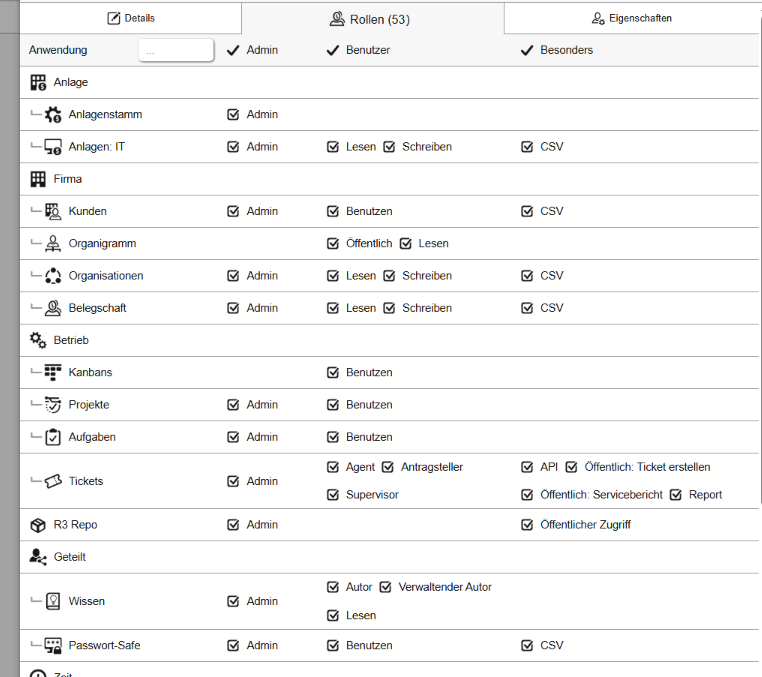This screenshot has height=677, width=762.
Task: Open the Eigenschaften tab
Action: coord(632,18)
